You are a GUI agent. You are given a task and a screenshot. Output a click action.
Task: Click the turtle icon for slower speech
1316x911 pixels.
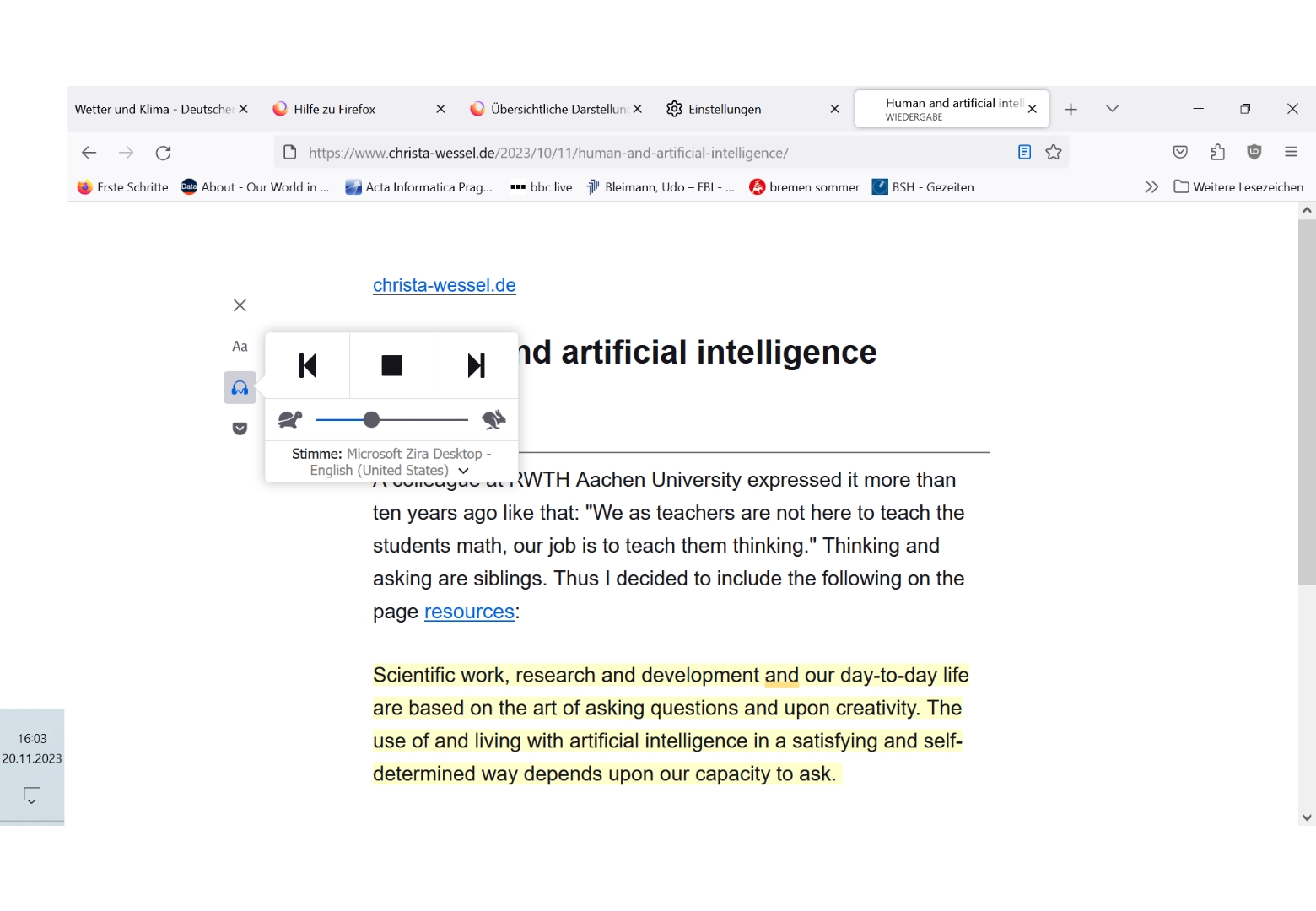coord(290,419)
